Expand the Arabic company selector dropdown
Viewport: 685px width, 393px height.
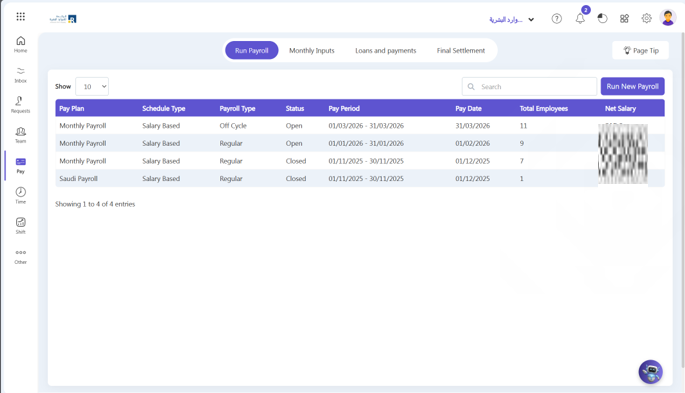[x=512, y=20]
